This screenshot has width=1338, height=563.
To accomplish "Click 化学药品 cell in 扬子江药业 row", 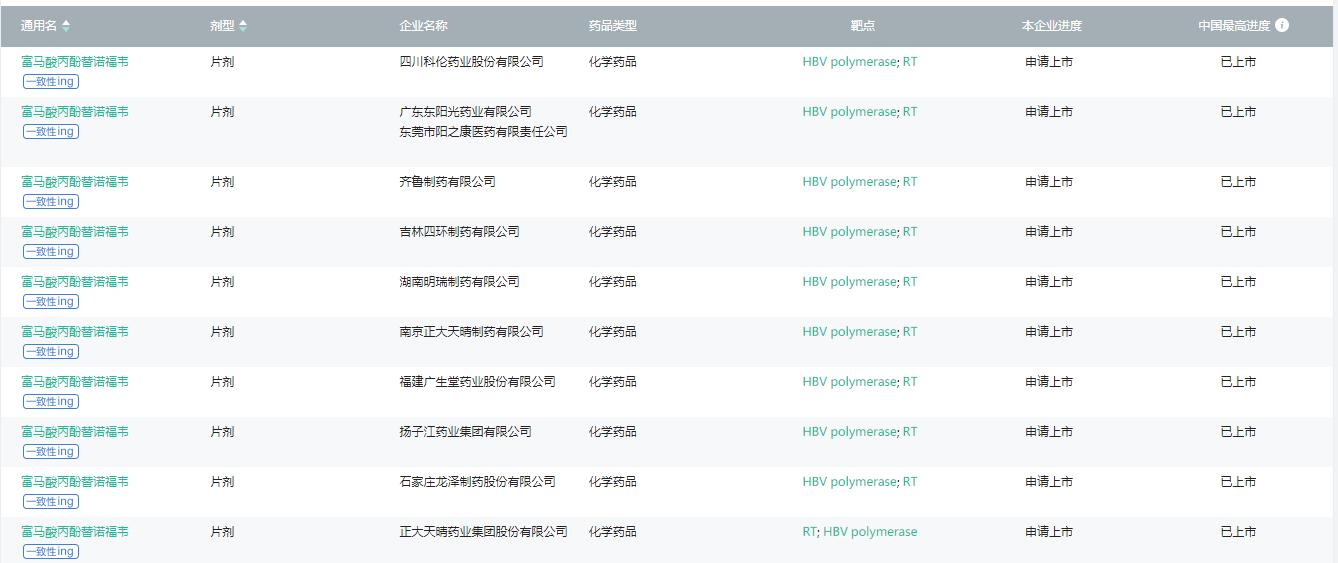I will (x=612, y=432).
